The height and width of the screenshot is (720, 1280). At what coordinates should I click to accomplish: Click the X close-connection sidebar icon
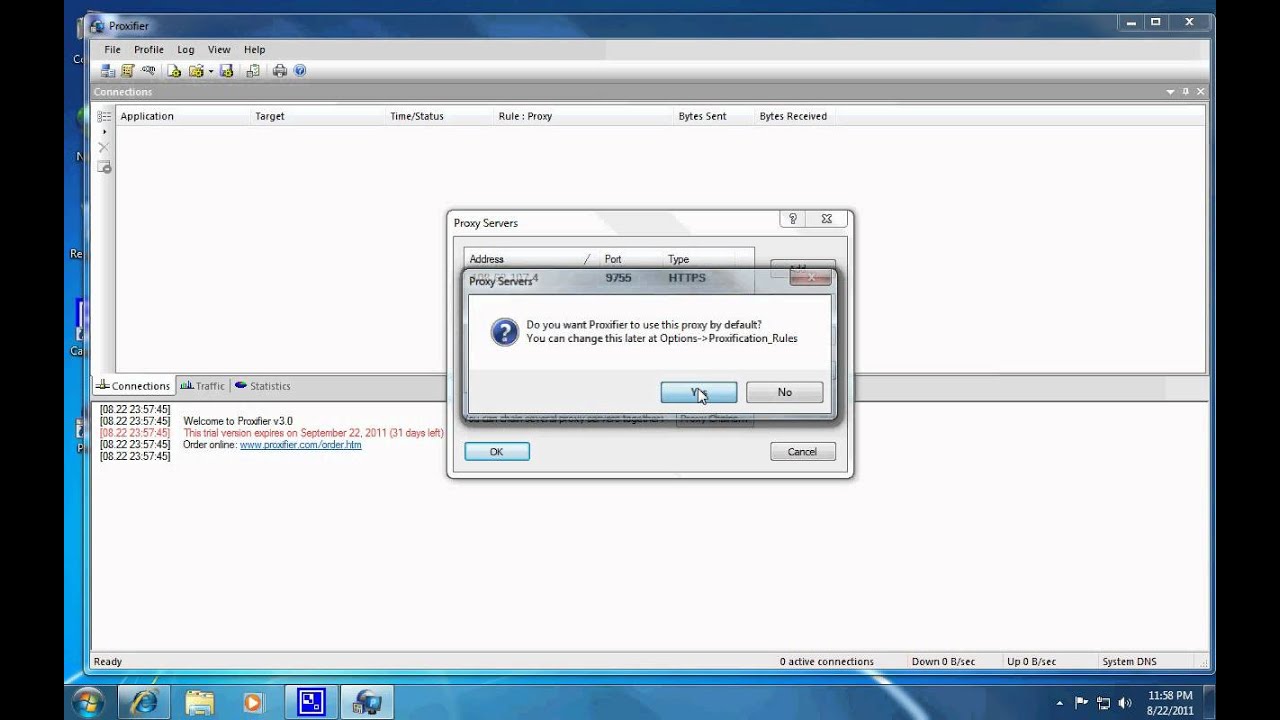104,147
